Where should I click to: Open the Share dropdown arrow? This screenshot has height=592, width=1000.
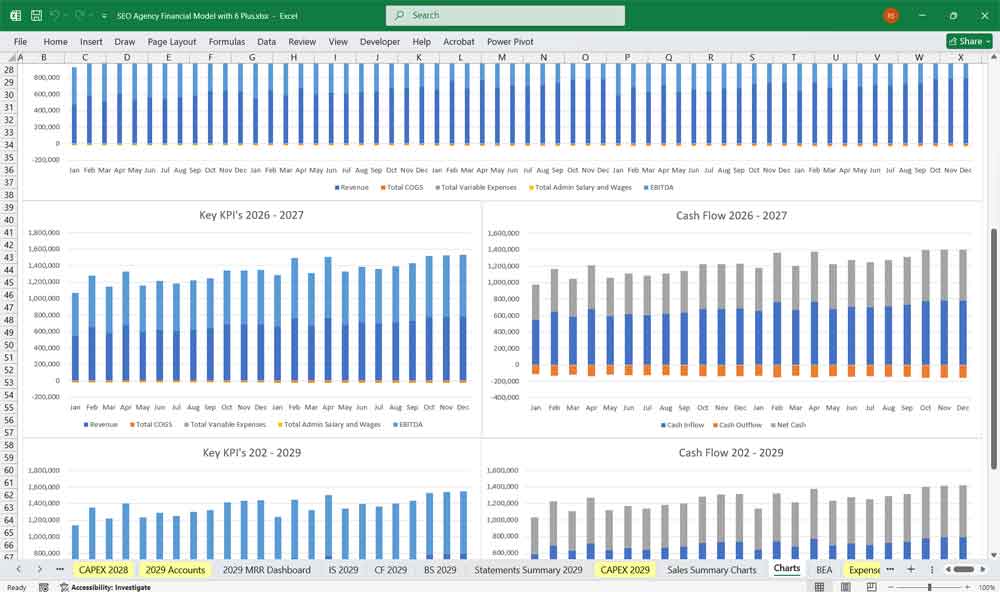tap(988, 41)
